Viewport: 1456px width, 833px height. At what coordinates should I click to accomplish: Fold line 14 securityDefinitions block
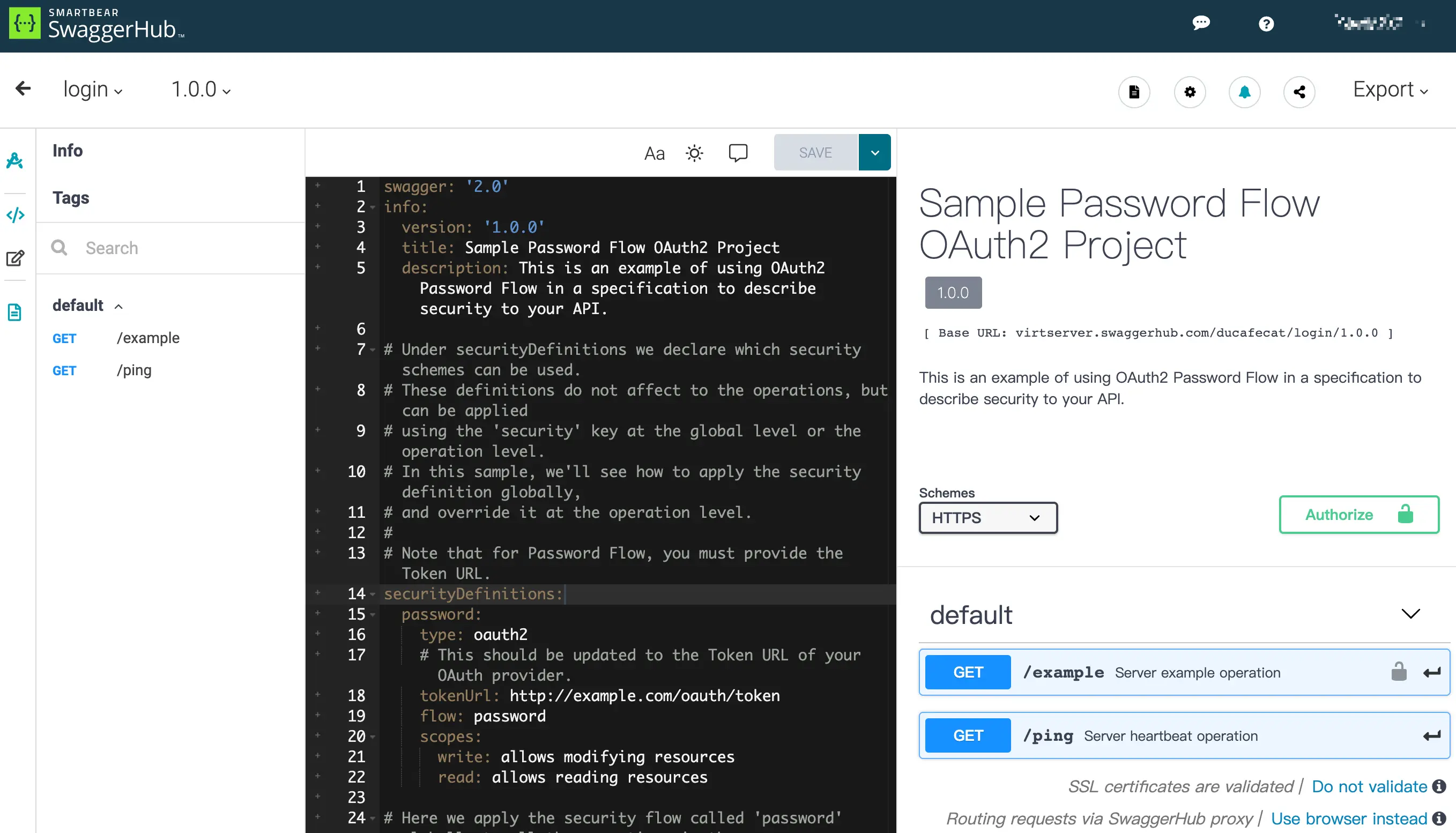pos(373,594)
